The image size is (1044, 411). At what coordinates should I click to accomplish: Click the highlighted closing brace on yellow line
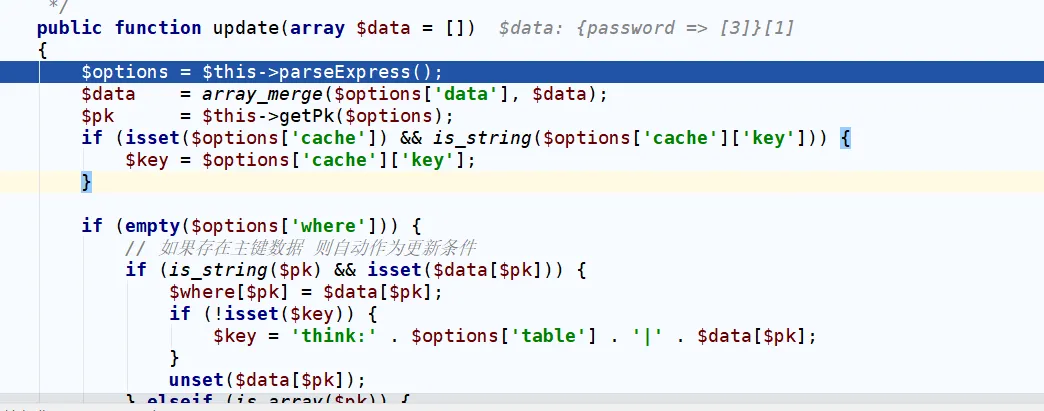click(86, 182)
